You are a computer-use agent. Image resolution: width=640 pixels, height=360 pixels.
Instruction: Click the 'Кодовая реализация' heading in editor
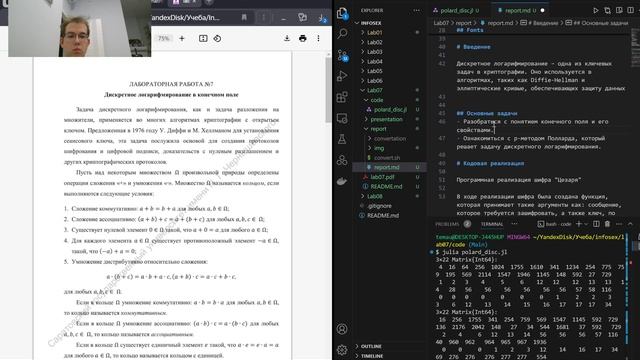[x=490, y=163]
